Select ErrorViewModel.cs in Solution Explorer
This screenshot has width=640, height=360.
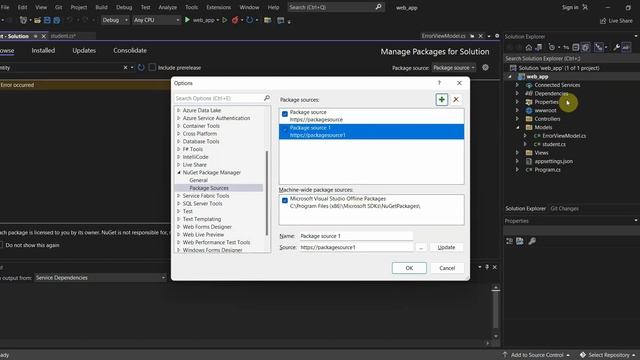tap(564, 136)
